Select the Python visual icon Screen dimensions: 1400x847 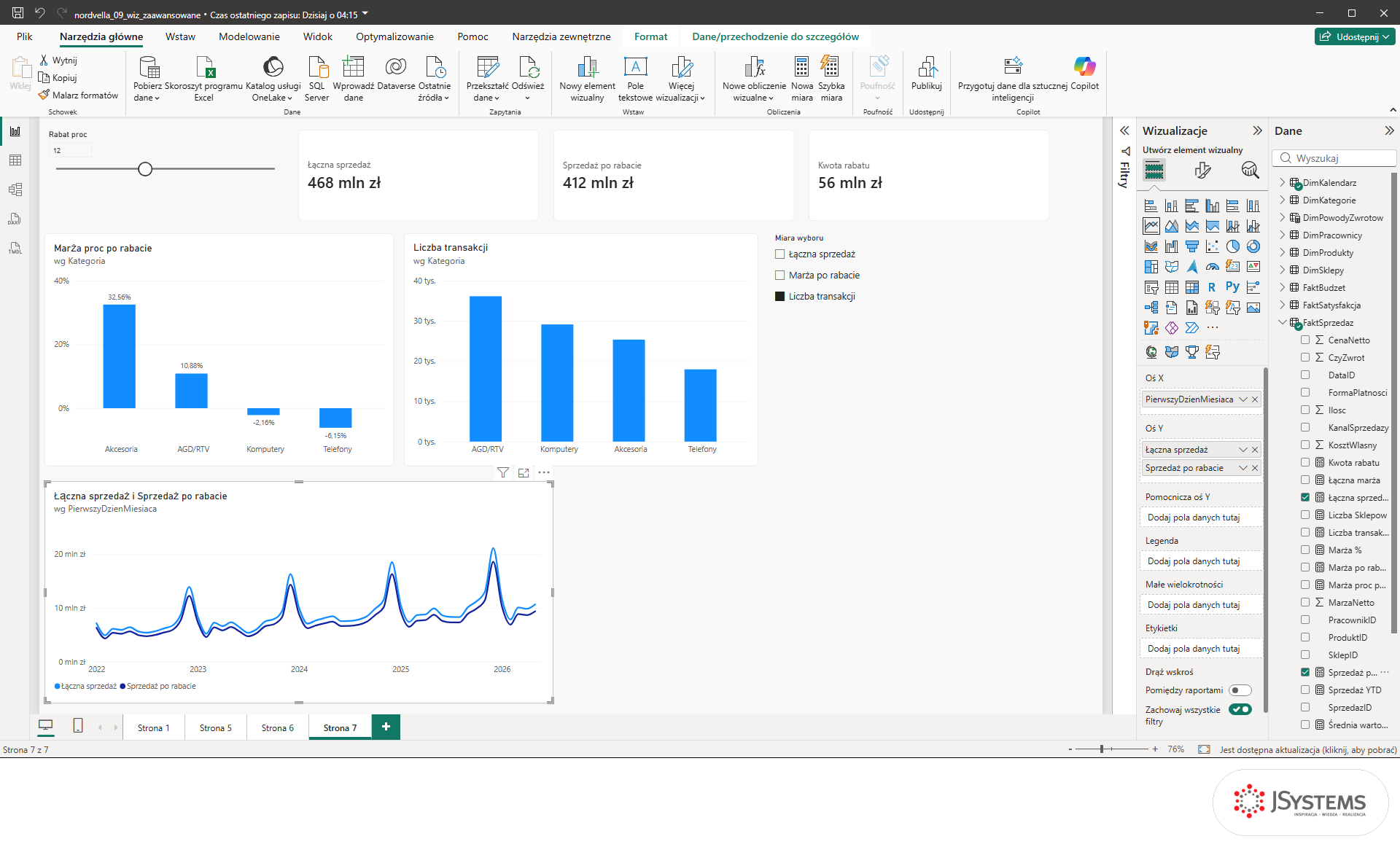pyautogui.click(x=1232, y=287)
